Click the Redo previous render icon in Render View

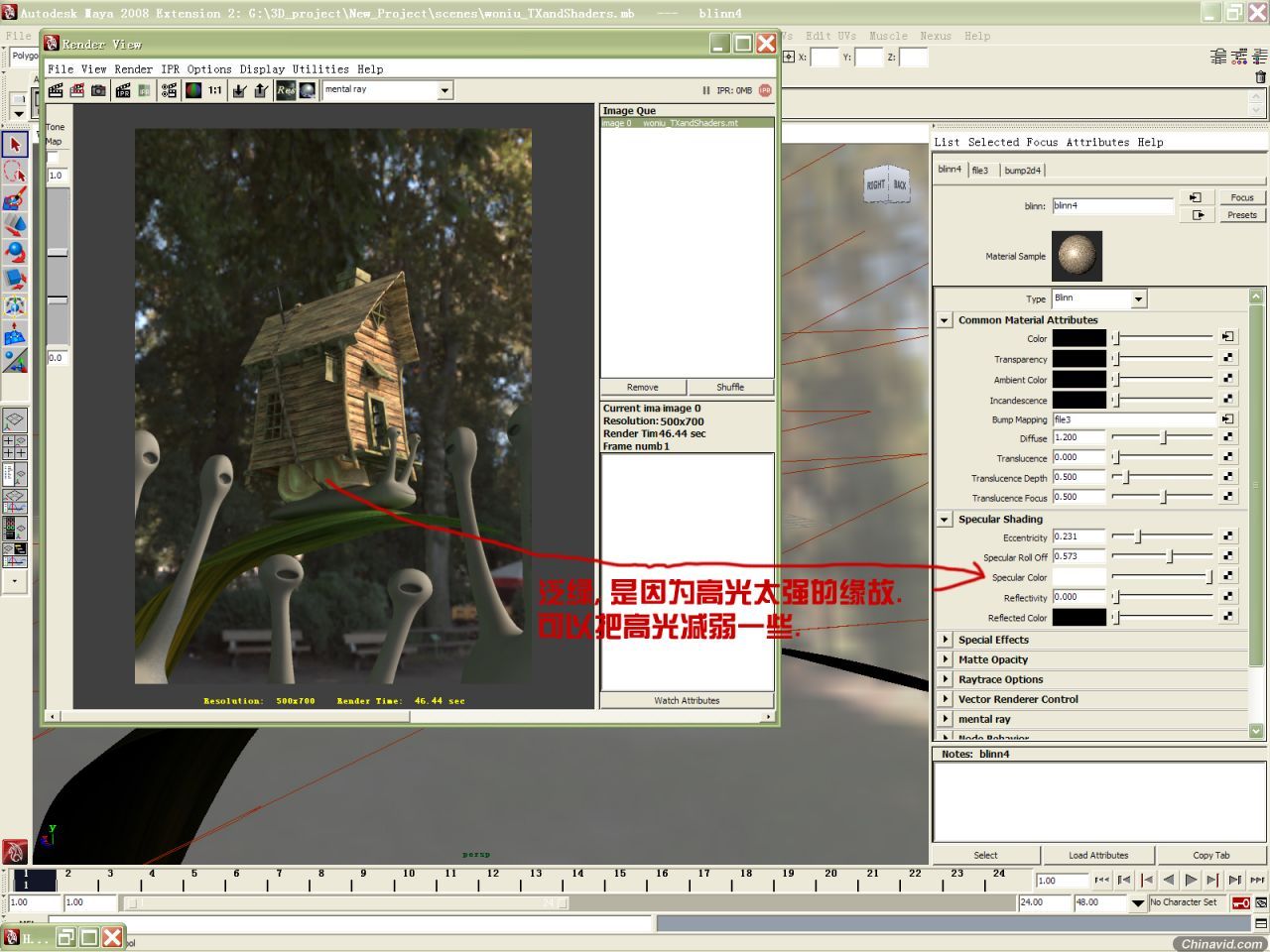tap(56, 90)
